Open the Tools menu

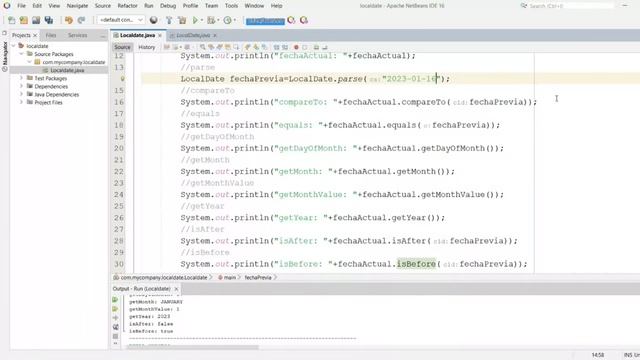[231, 6]
